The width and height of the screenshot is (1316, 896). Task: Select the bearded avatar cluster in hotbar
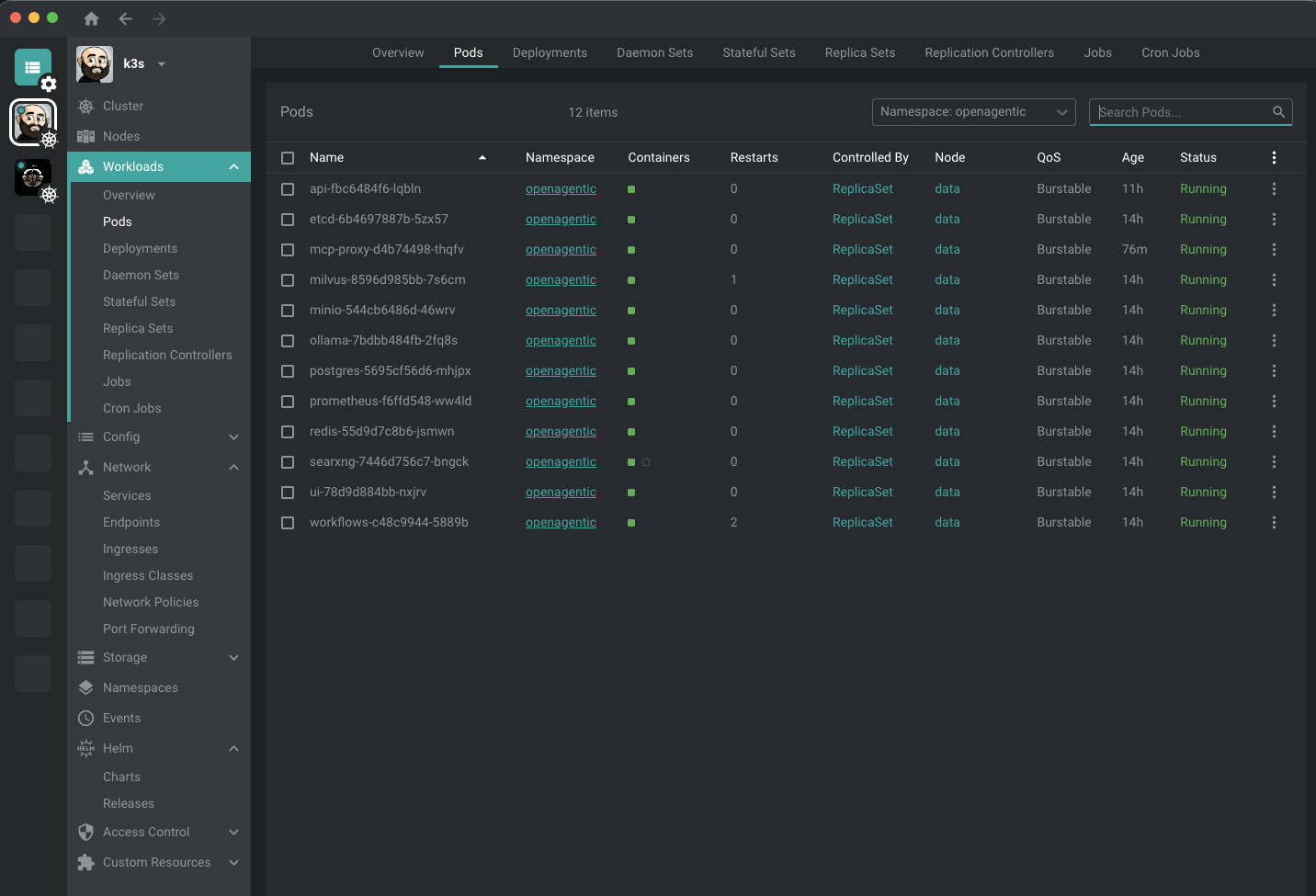coord(33,121)
